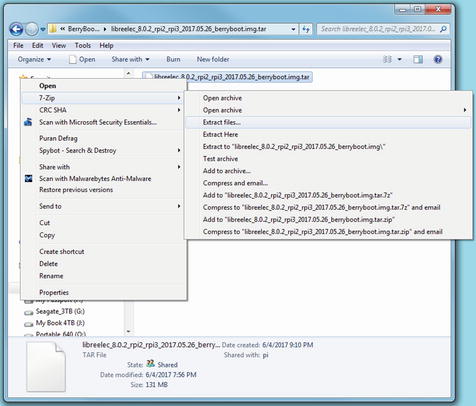Click the search magnifier icon
This screenshot has width=476, height=406.
point(443,29)
